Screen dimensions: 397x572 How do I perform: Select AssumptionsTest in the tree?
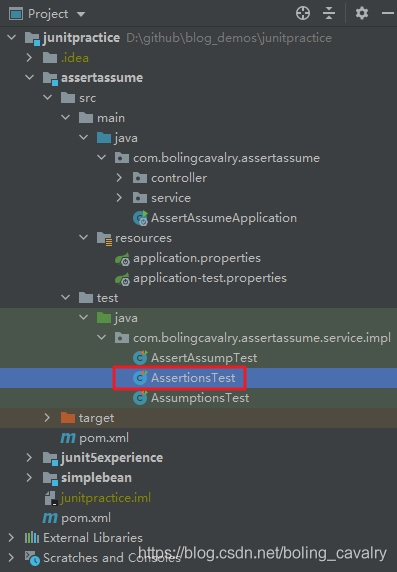tap(200, 398)
